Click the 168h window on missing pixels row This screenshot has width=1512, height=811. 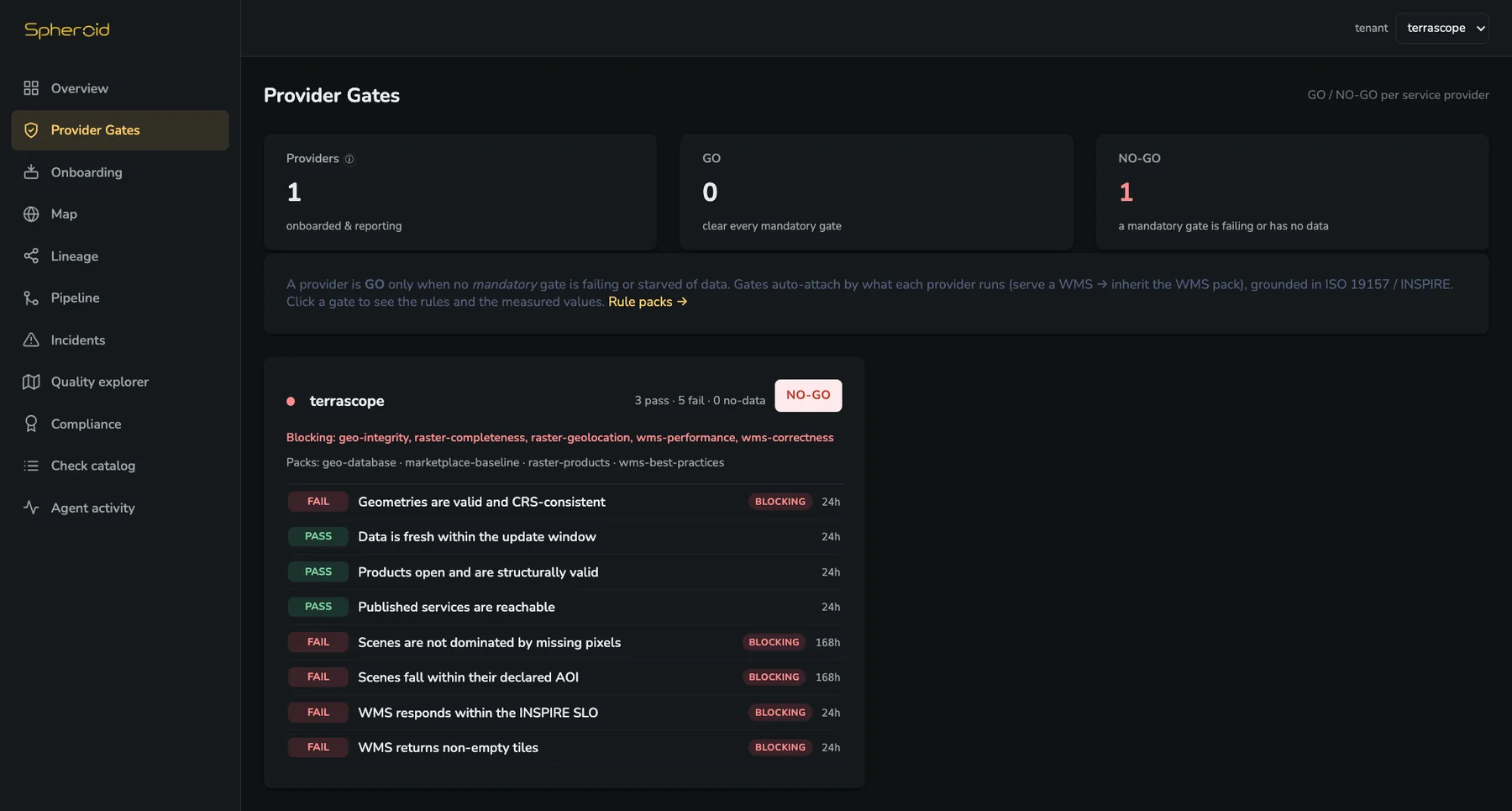click(827, 642)
